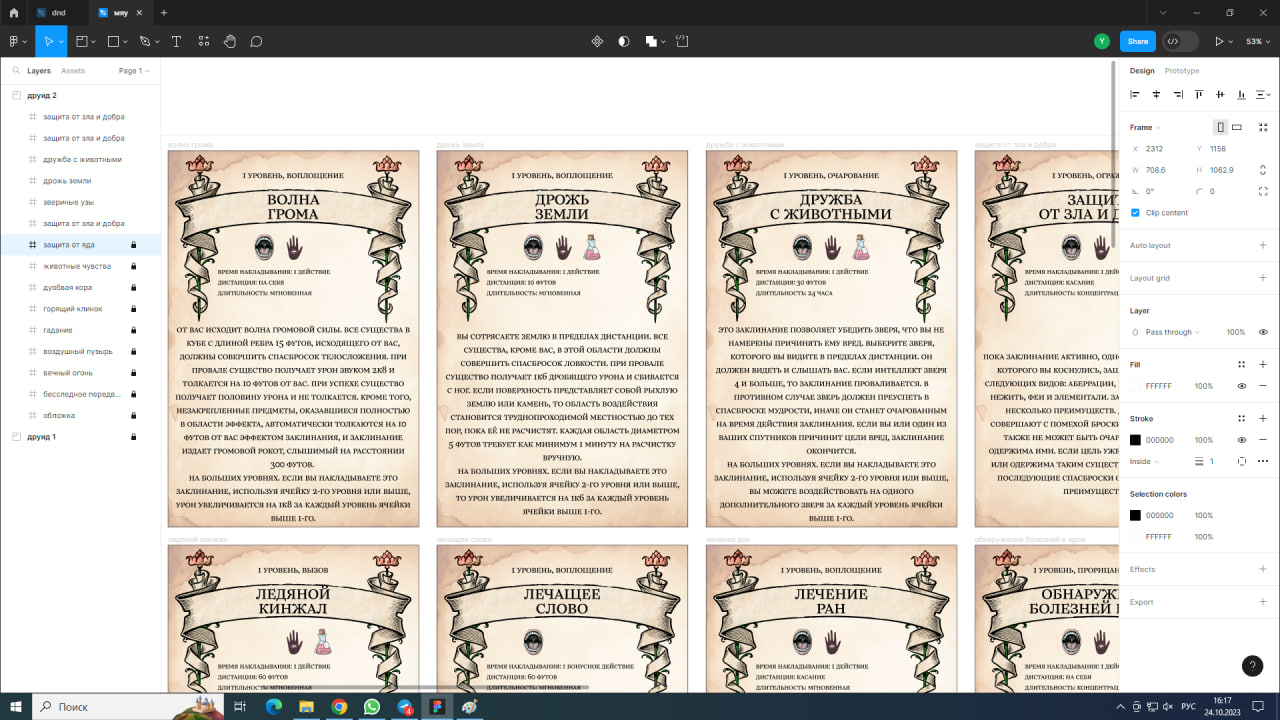1280x720 pixels.
Task: Unlock the горящий клинок layer
Action: (133, 309)
